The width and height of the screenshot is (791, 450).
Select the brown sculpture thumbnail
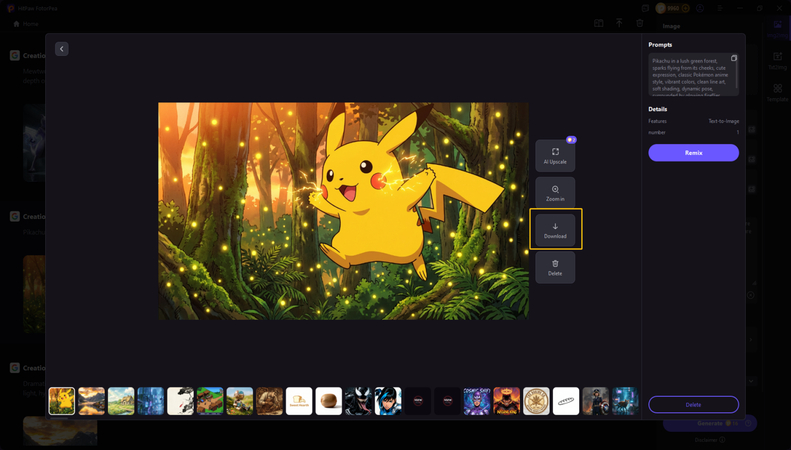pos(269,401)
